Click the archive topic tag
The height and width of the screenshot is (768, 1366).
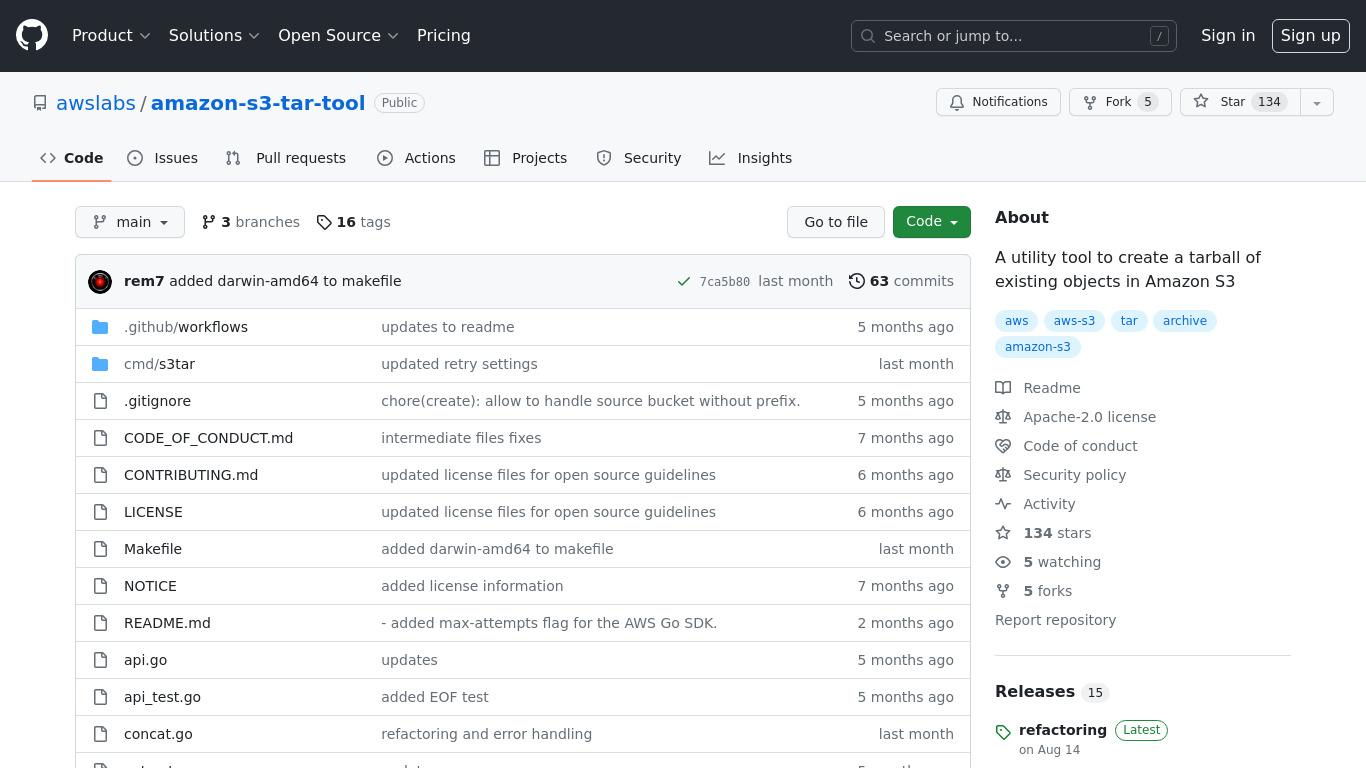tap(1185, 321)
